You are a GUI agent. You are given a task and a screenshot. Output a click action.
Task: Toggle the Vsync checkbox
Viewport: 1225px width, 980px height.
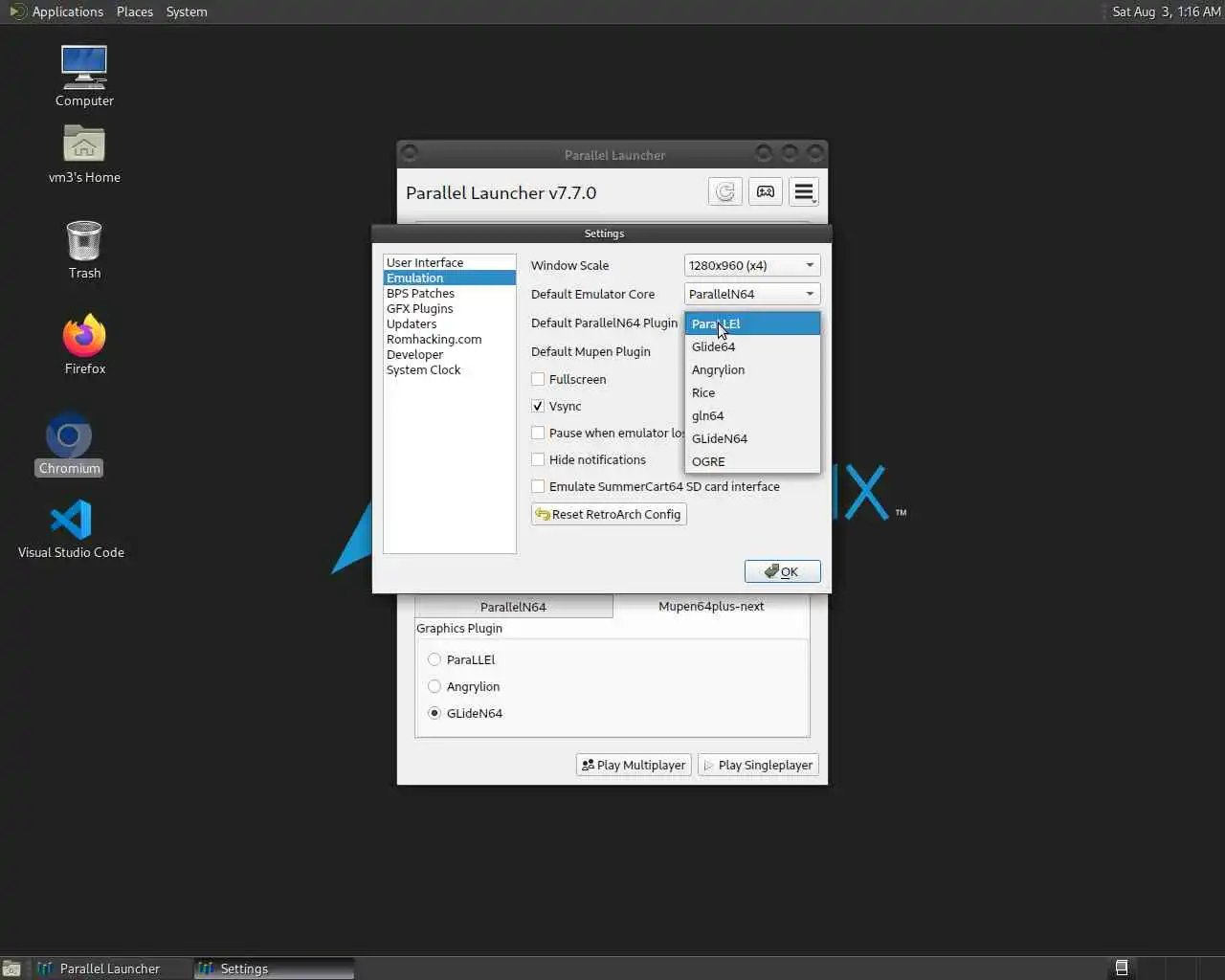point(538,406)
